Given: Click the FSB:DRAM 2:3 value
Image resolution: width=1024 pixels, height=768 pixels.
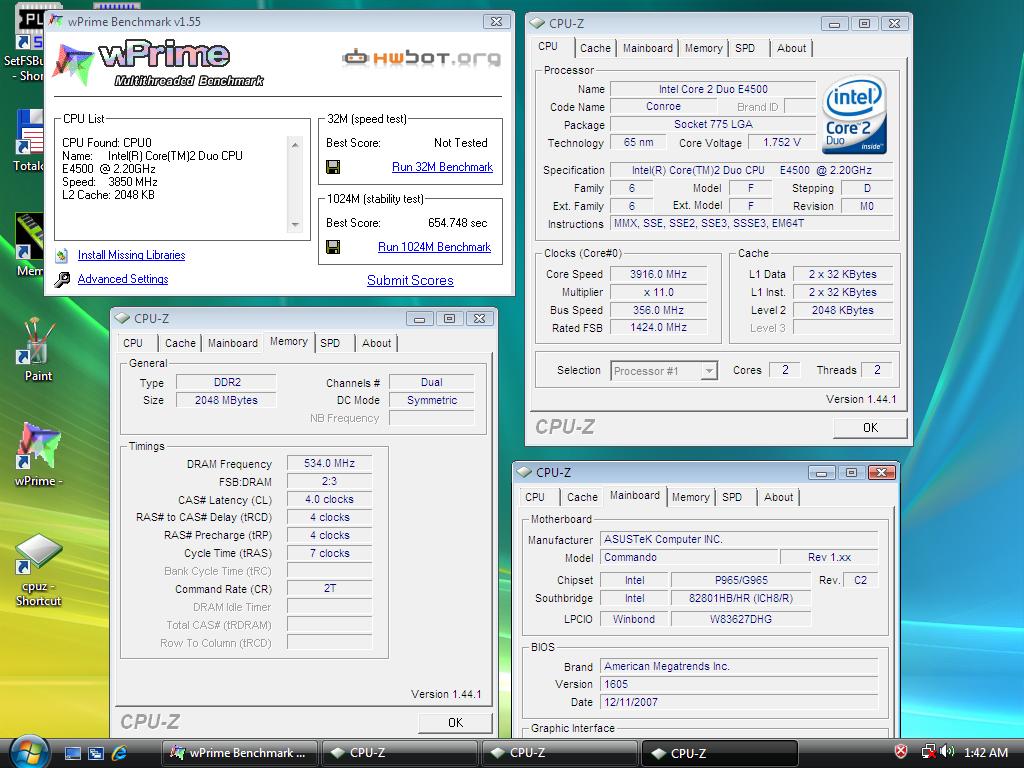Looking at the screenshot, I should click(329, 481).
